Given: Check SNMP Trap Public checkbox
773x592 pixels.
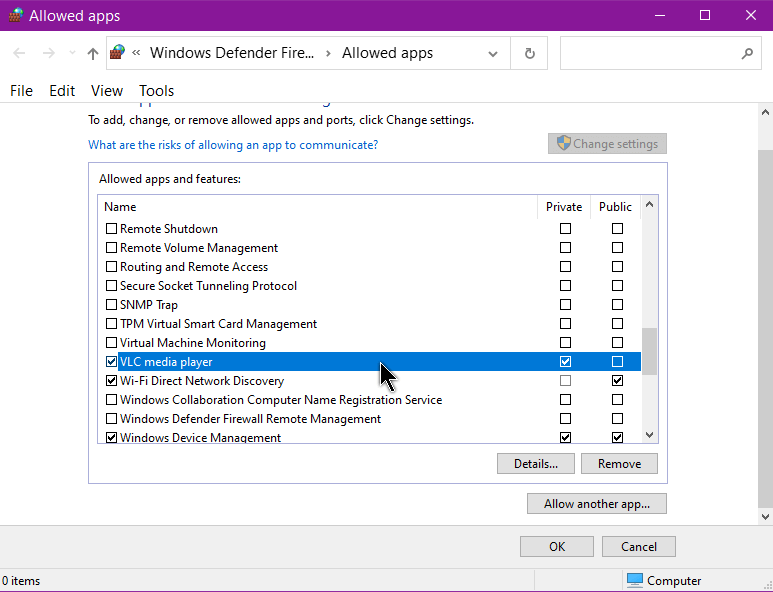Looking at the screenshot, I should [617, 305].
